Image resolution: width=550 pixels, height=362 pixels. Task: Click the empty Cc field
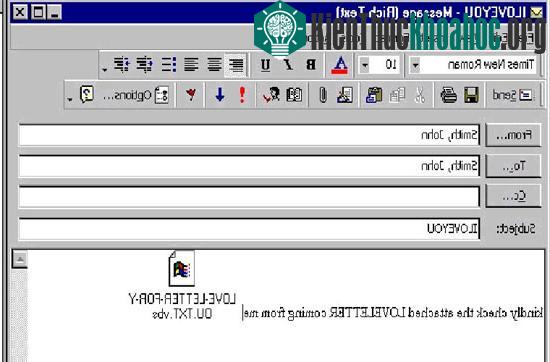(x=249, y=196)
